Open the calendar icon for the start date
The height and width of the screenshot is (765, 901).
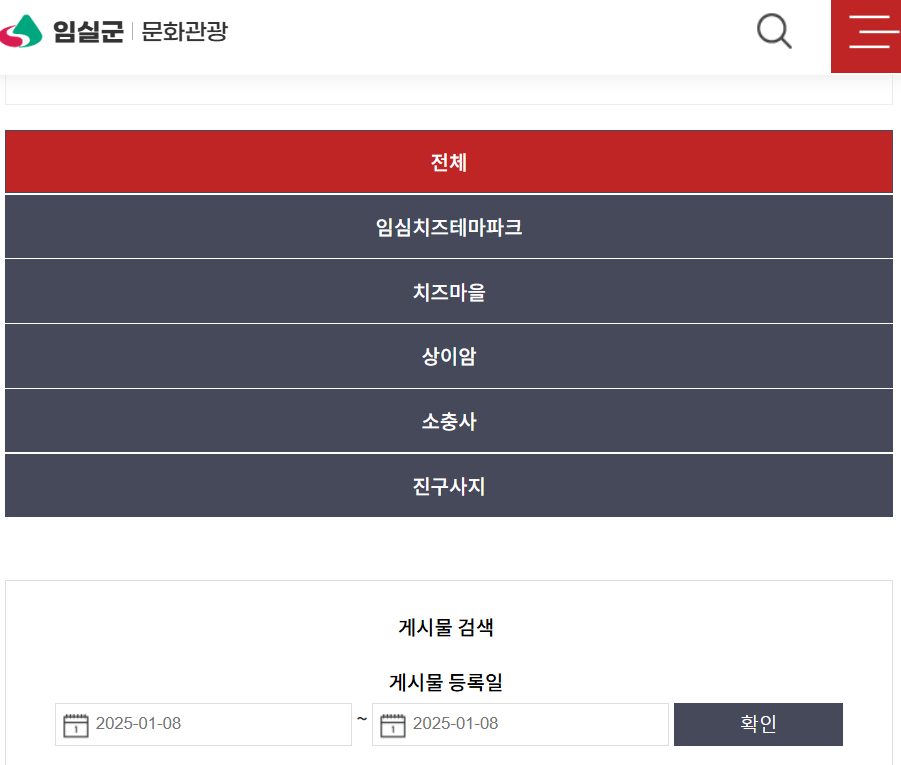tap(76, 724)
